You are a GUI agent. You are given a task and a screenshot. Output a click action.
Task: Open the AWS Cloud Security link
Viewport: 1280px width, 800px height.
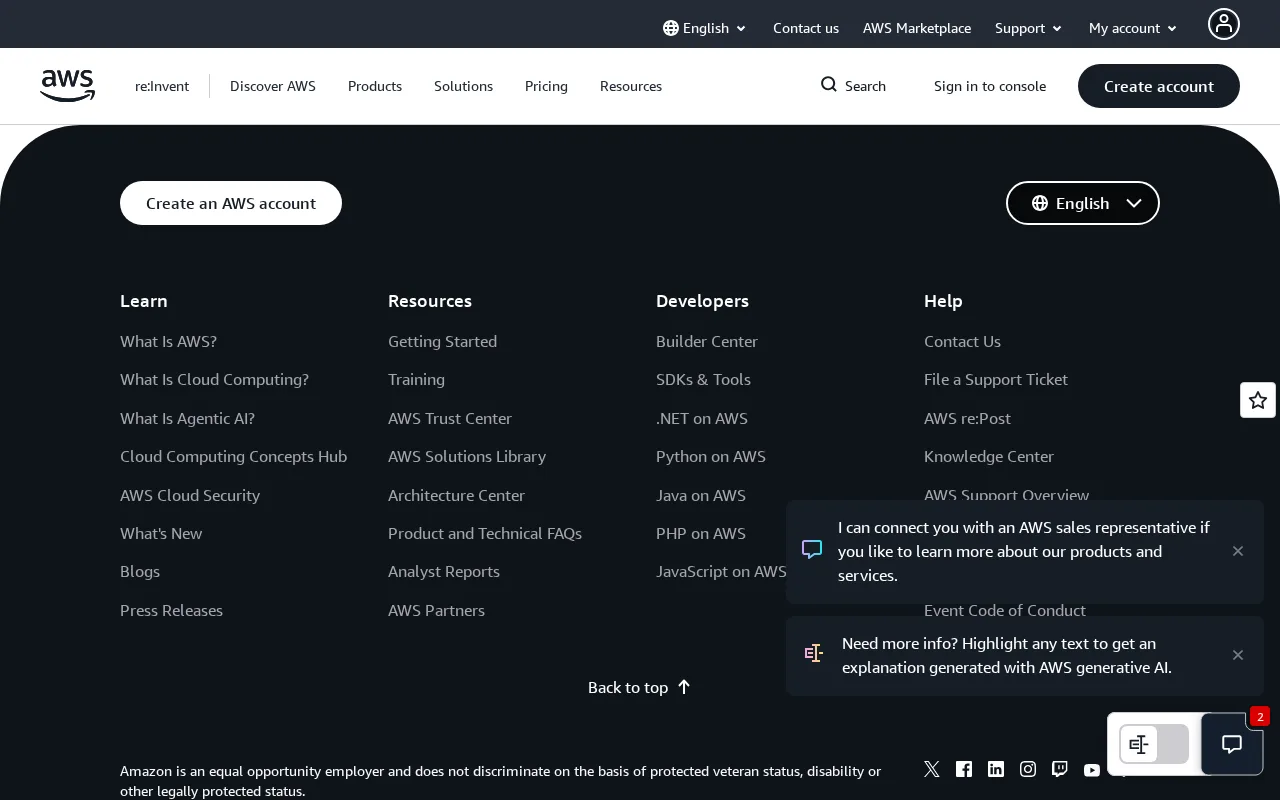[190, 495]
